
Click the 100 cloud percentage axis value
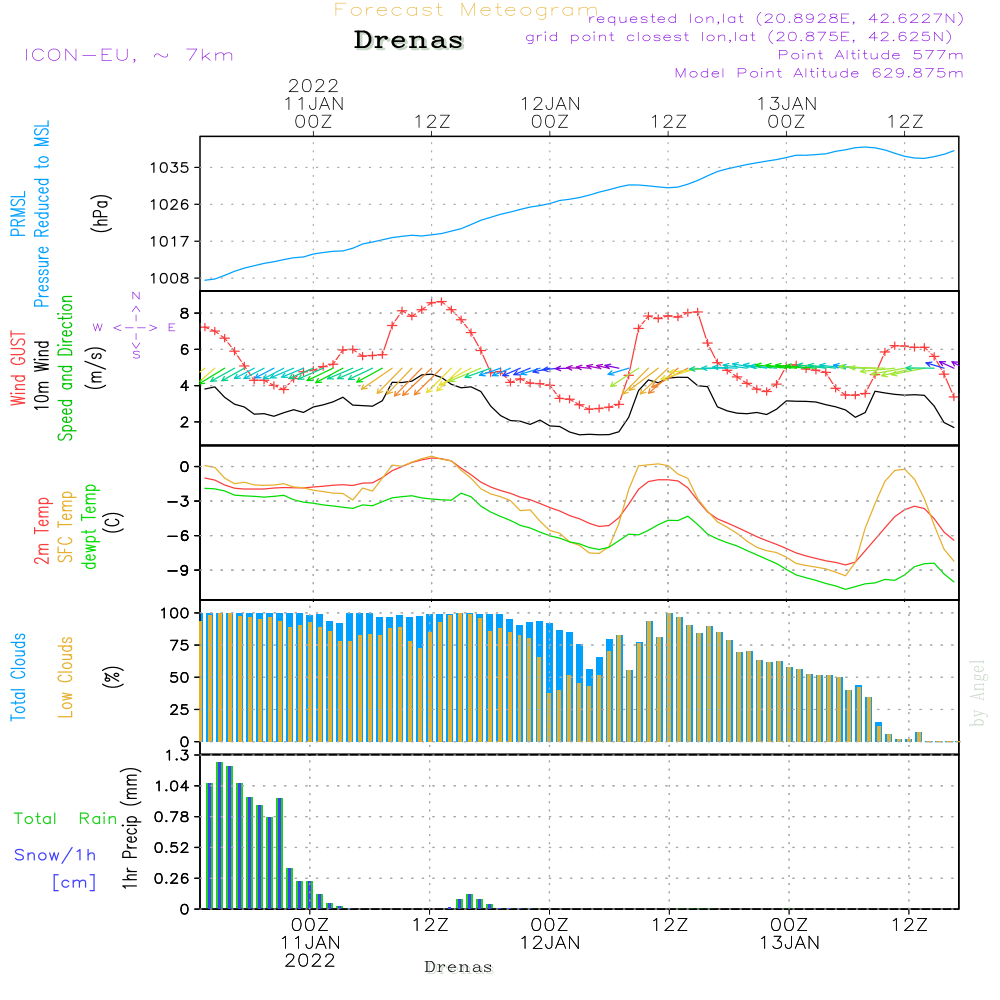pyautogui.click(x=174, y=613)
